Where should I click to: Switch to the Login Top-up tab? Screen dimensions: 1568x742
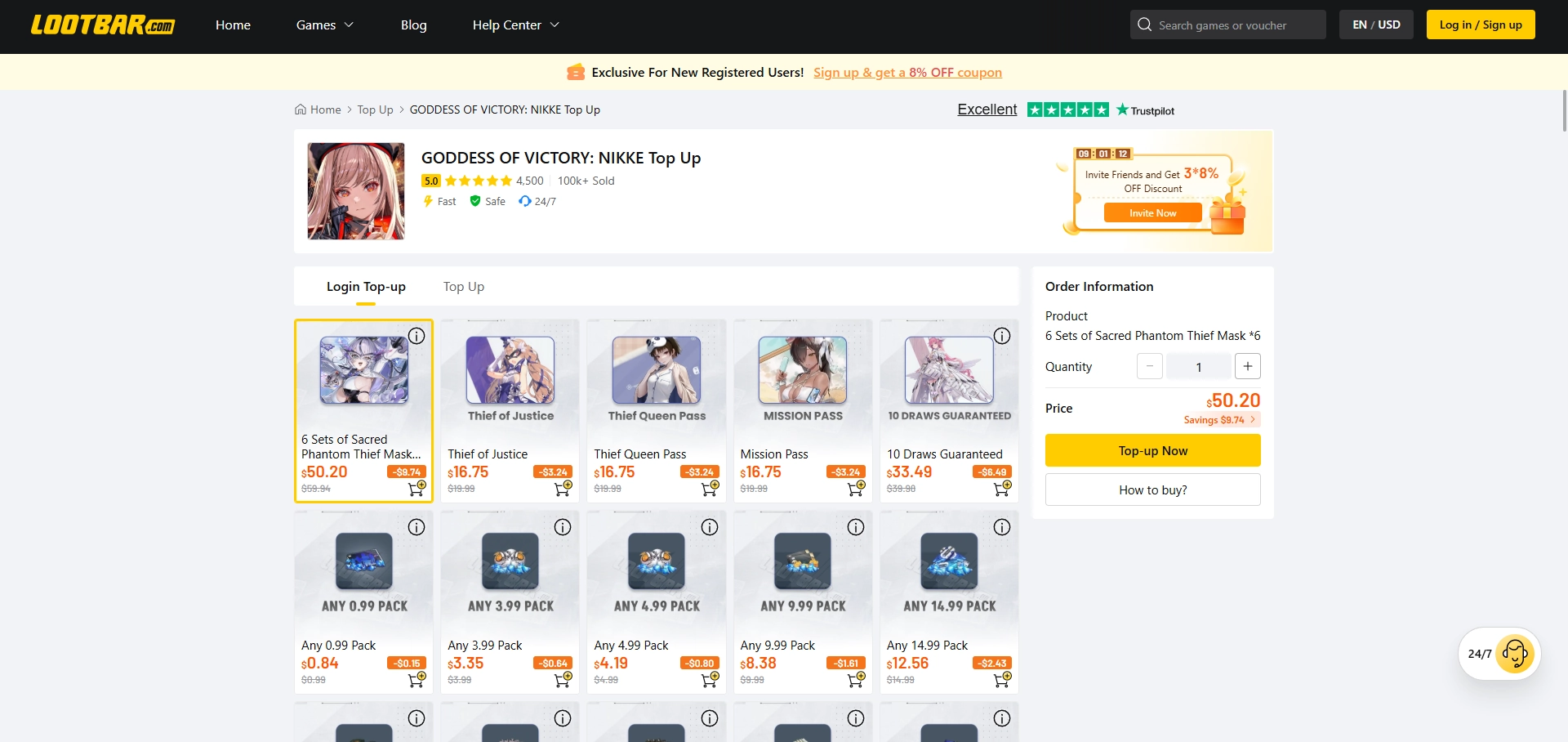366,287
